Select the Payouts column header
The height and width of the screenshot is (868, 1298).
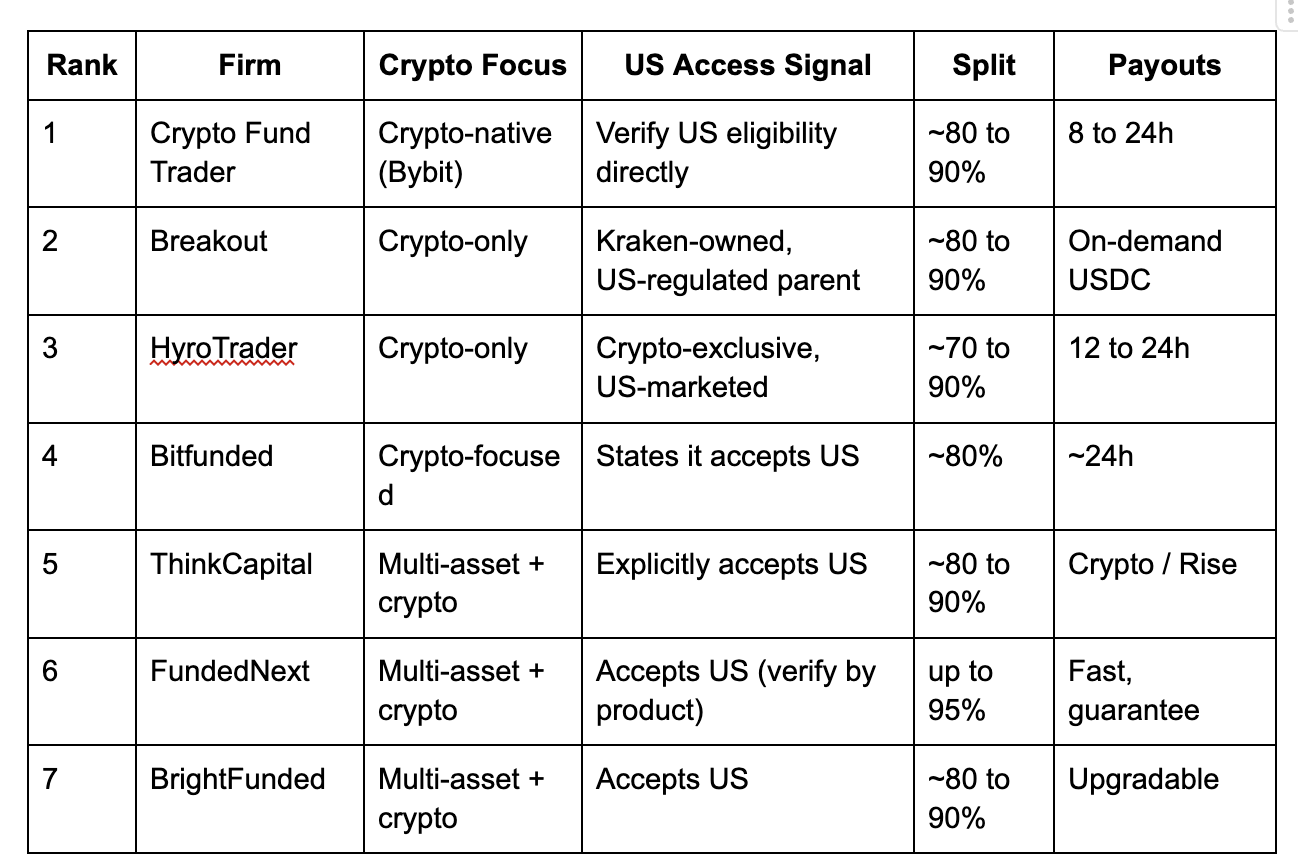pos(1165,66)
